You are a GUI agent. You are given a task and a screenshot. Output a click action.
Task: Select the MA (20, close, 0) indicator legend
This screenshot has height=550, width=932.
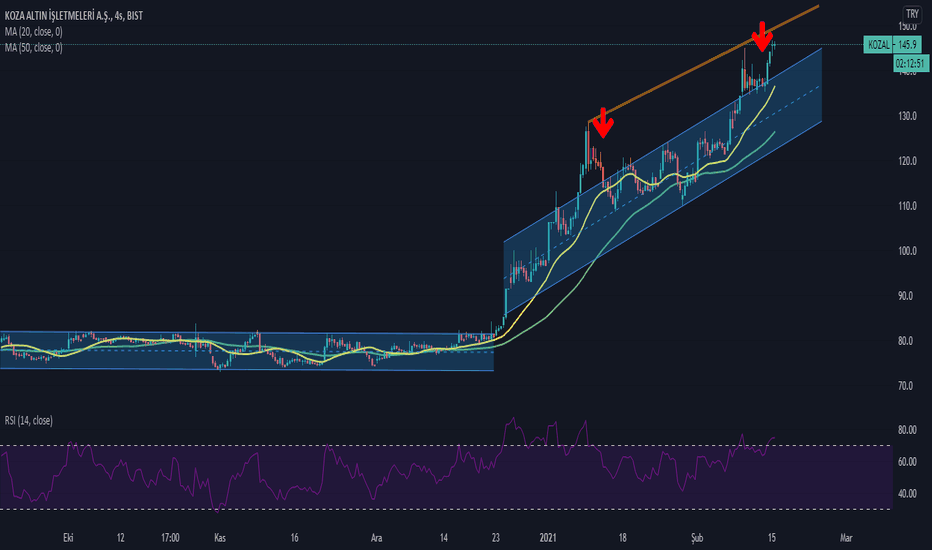(x=33, y=32)
